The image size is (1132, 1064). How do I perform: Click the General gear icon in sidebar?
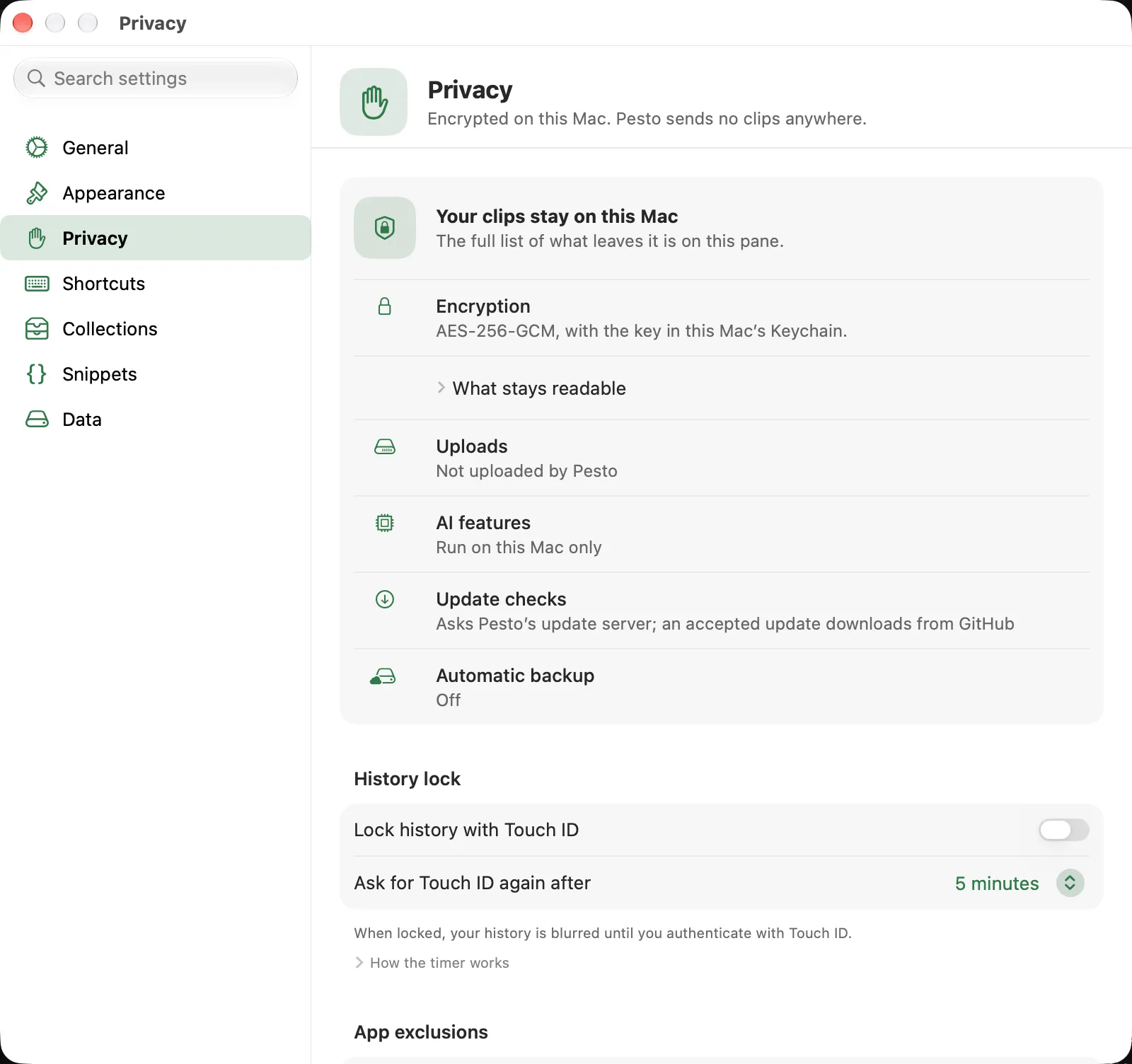point(37,147)
